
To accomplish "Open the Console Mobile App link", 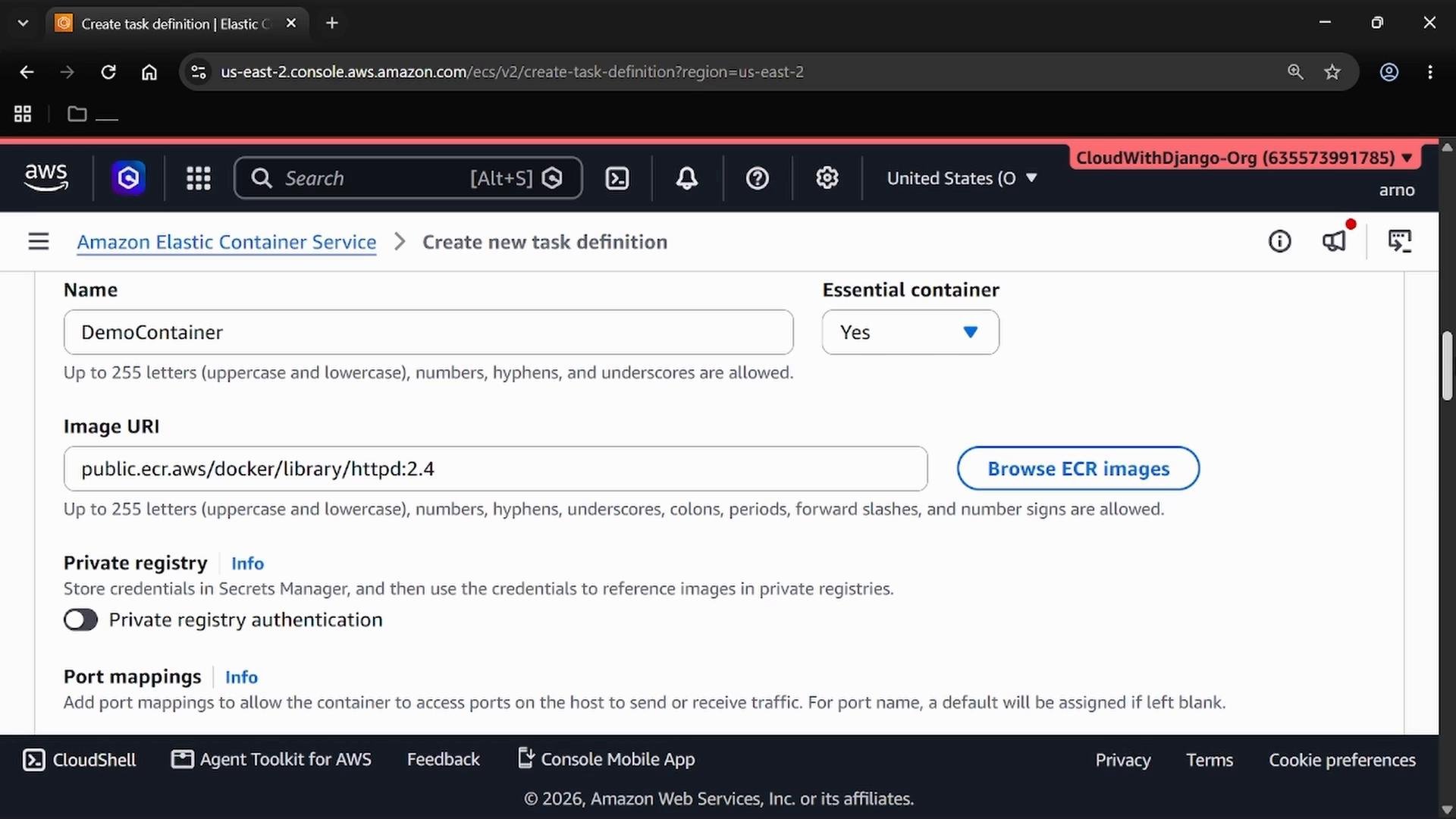I will tap(606, 758).
